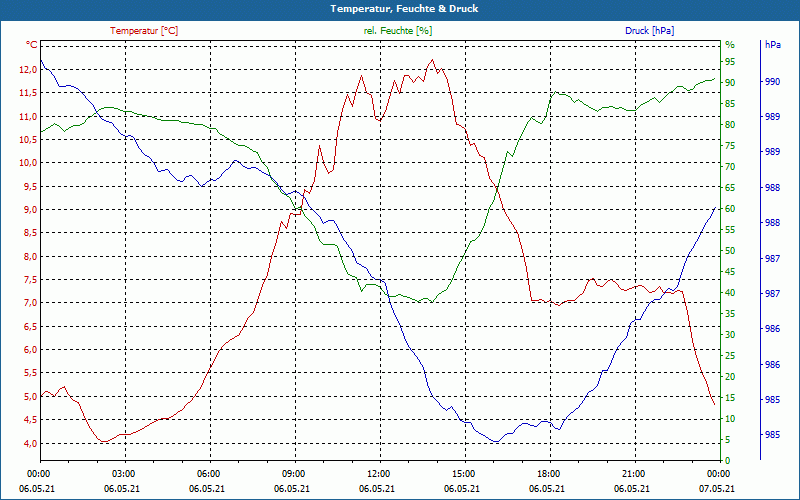Viewport: 800px width, 500px height.
Task: Click the green '25' humidity axis value
Action: point(730,356)
